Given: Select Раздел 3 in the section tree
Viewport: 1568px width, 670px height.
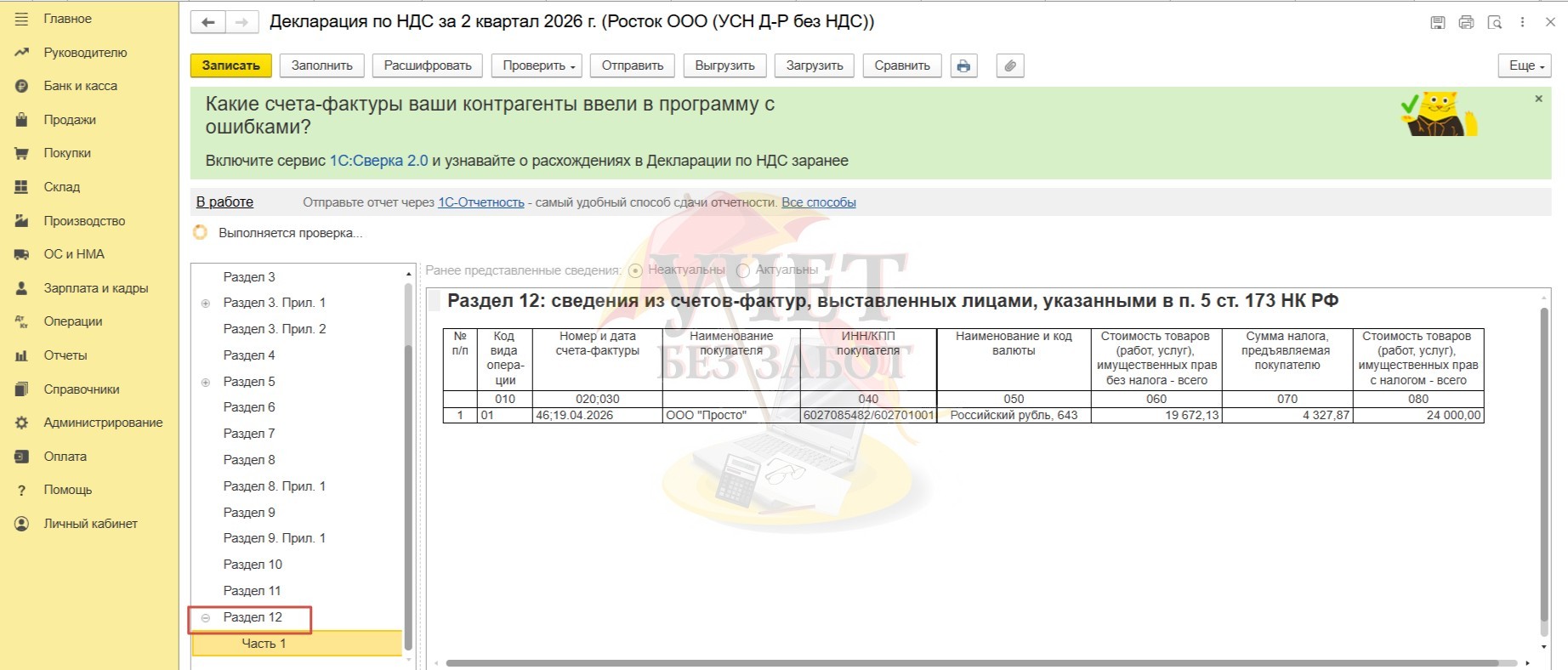Looking at the screenshot, I should pyautogui.click(x=249, y=277).
